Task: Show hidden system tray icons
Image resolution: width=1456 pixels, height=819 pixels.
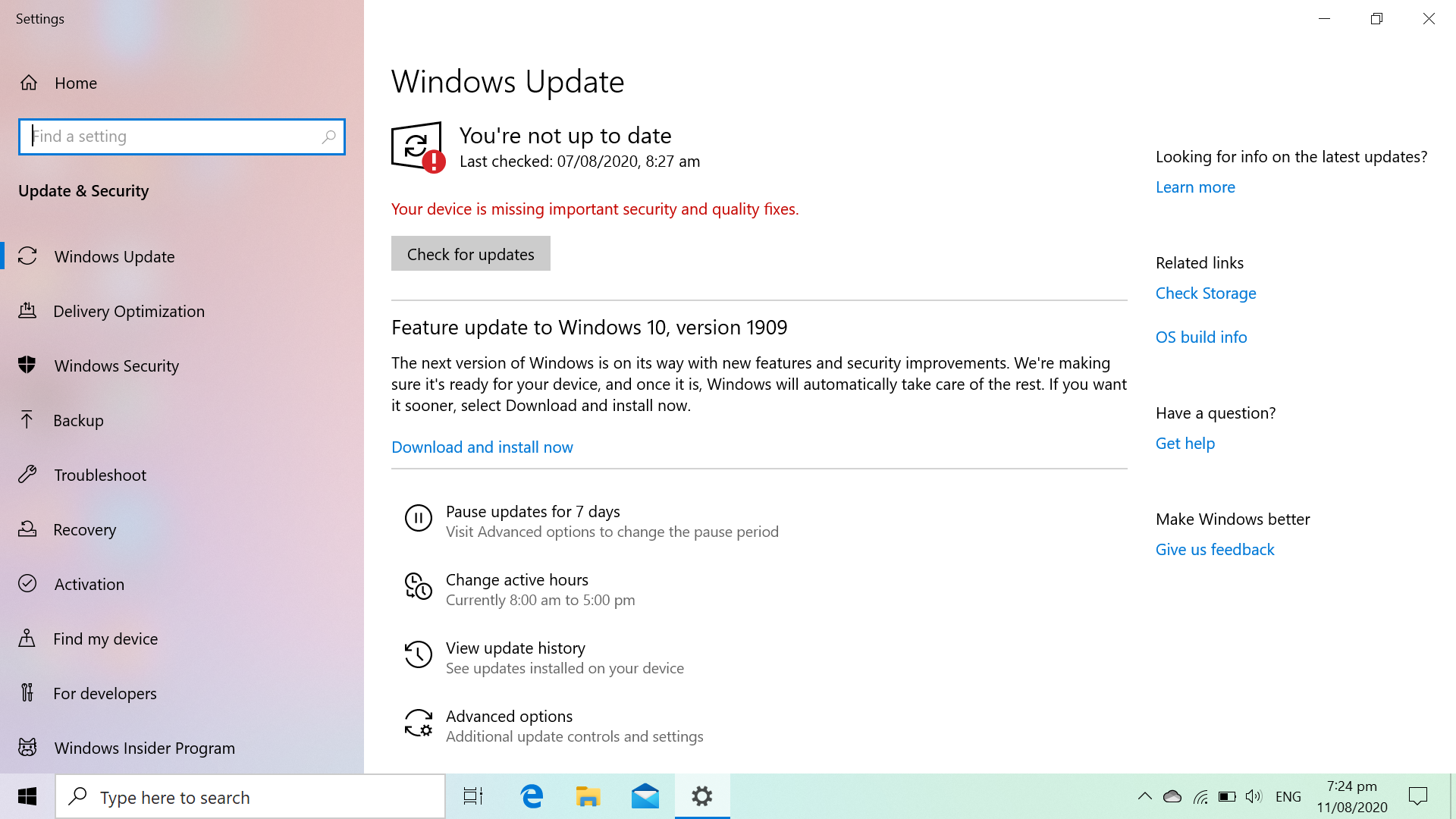Action: point(1145,796)
